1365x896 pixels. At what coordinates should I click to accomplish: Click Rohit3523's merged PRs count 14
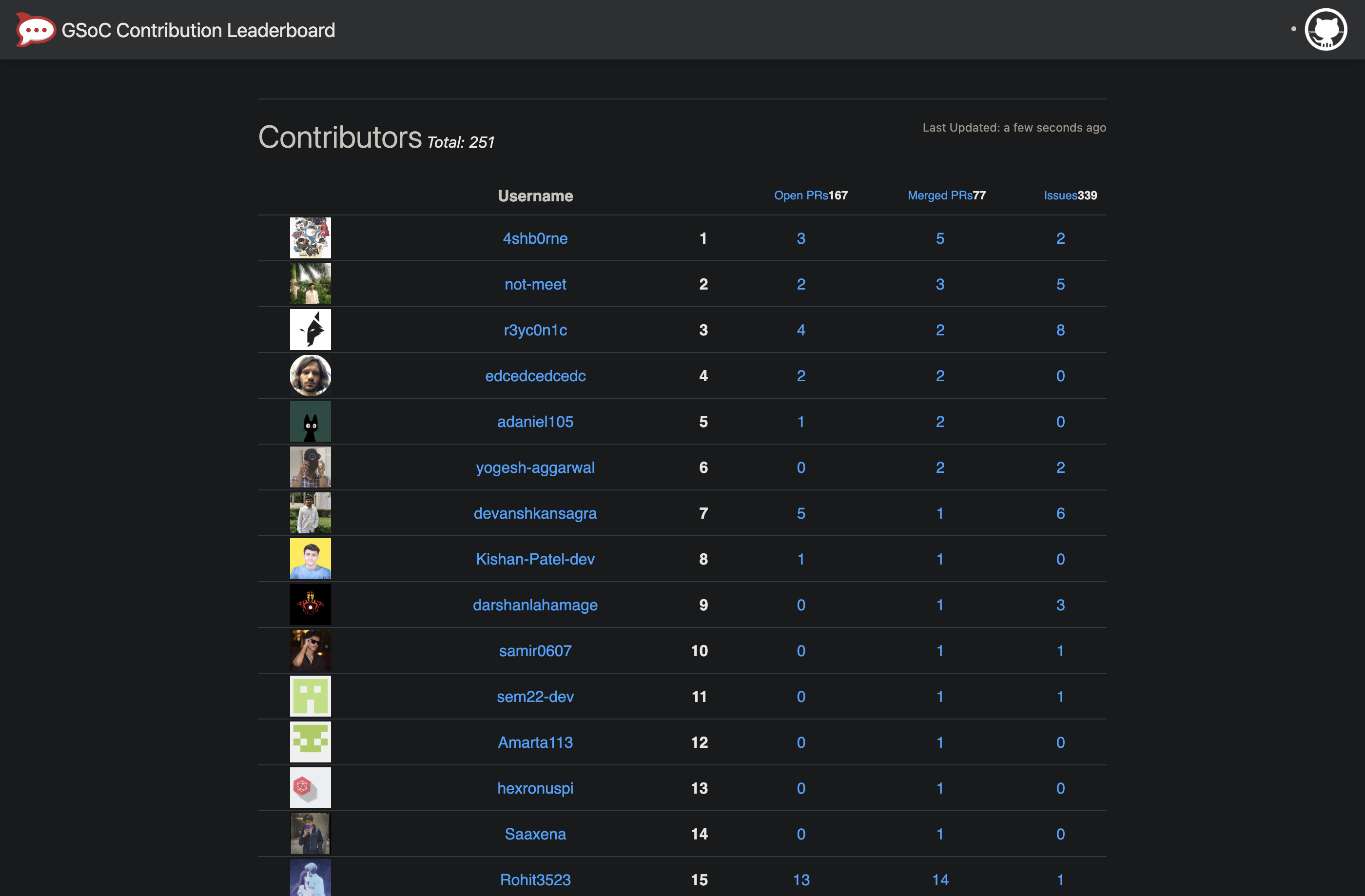pyautogui.click(x=940, y=880)
